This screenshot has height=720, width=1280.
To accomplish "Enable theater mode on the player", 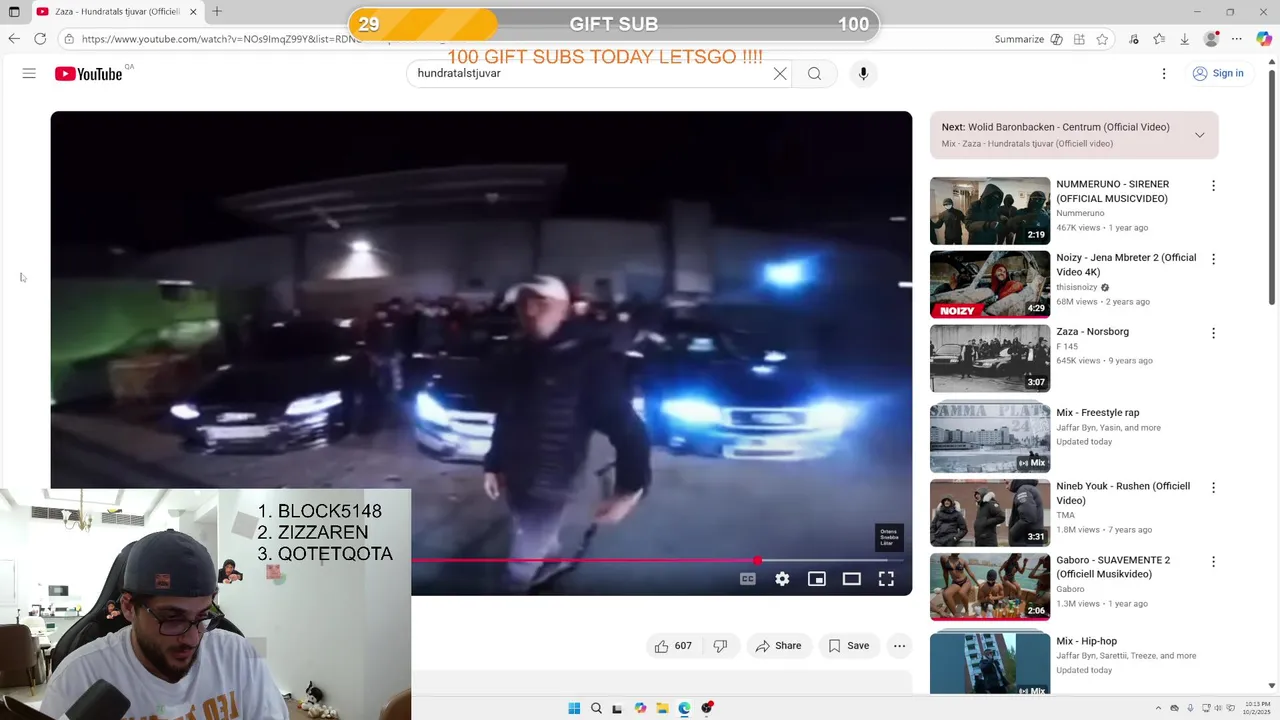I will (x=851, y=579).
